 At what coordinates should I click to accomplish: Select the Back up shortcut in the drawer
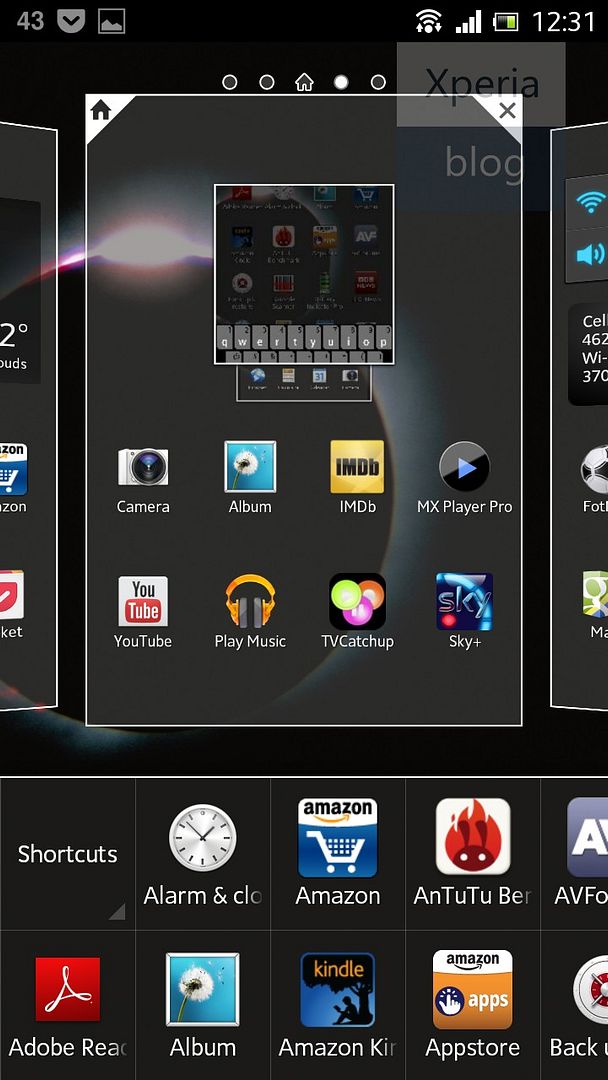(575, 1006)
